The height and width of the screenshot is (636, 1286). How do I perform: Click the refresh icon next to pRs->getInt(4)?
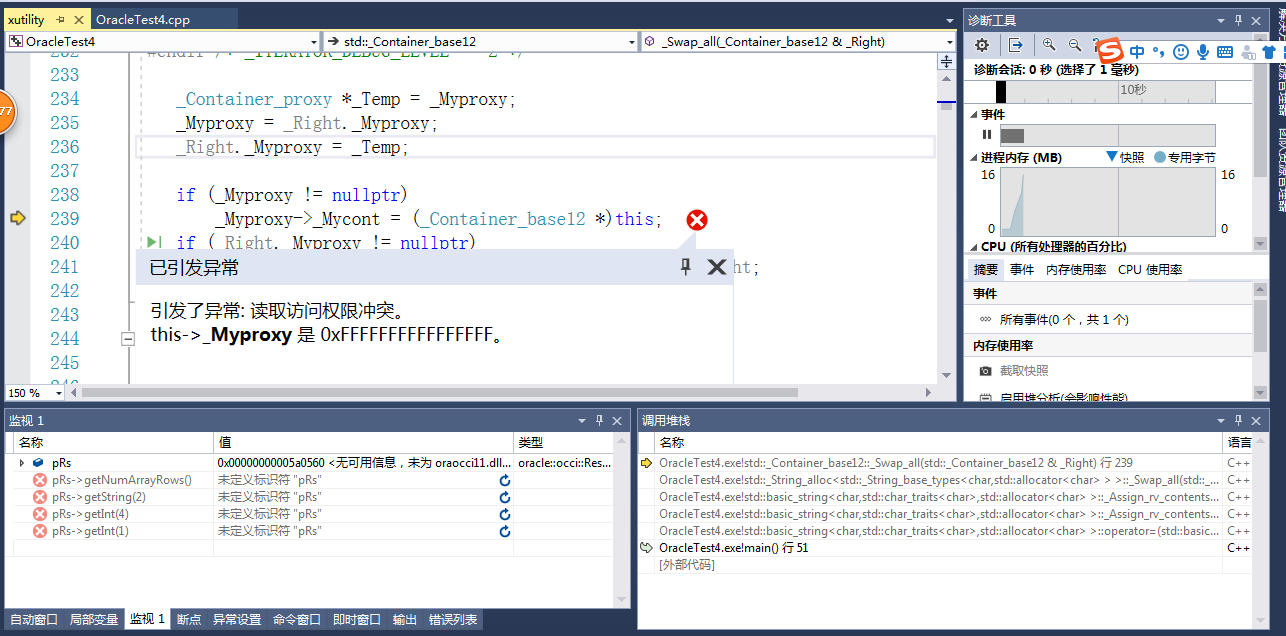pyautogui.click(x=505, y=514)
